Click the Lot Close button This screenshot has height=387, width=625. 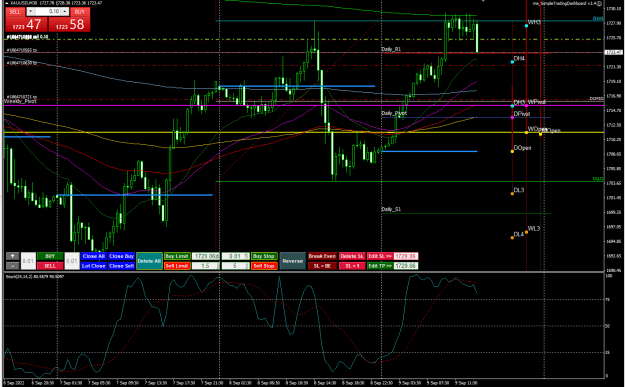(x=94, y=266)
